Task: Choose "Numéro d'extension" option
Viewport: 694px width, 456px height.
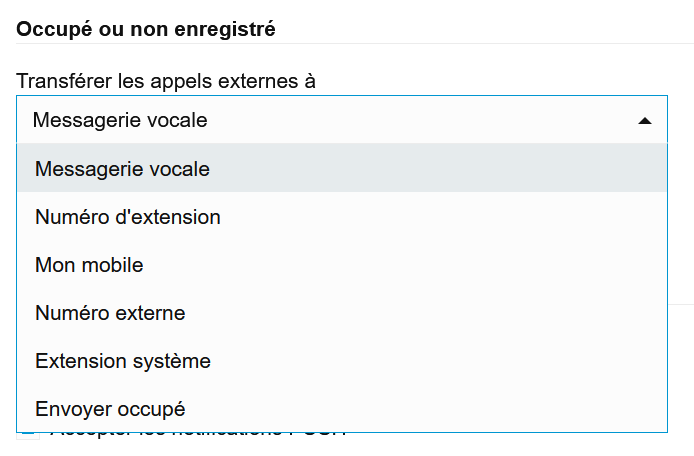Action: click(x=127, y=217)
